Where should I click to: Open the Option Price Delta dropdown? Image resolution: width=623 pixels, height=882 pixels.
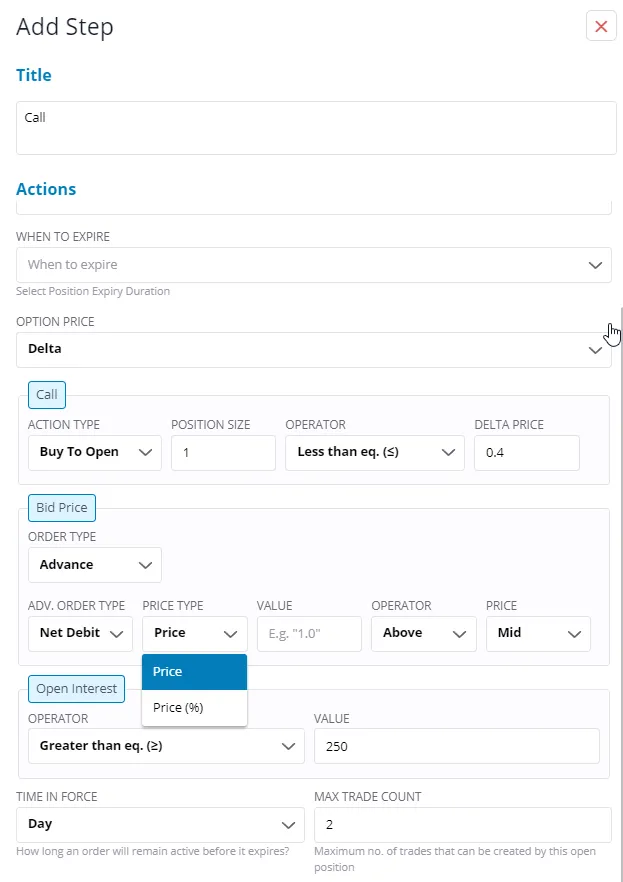coord(314,349)
